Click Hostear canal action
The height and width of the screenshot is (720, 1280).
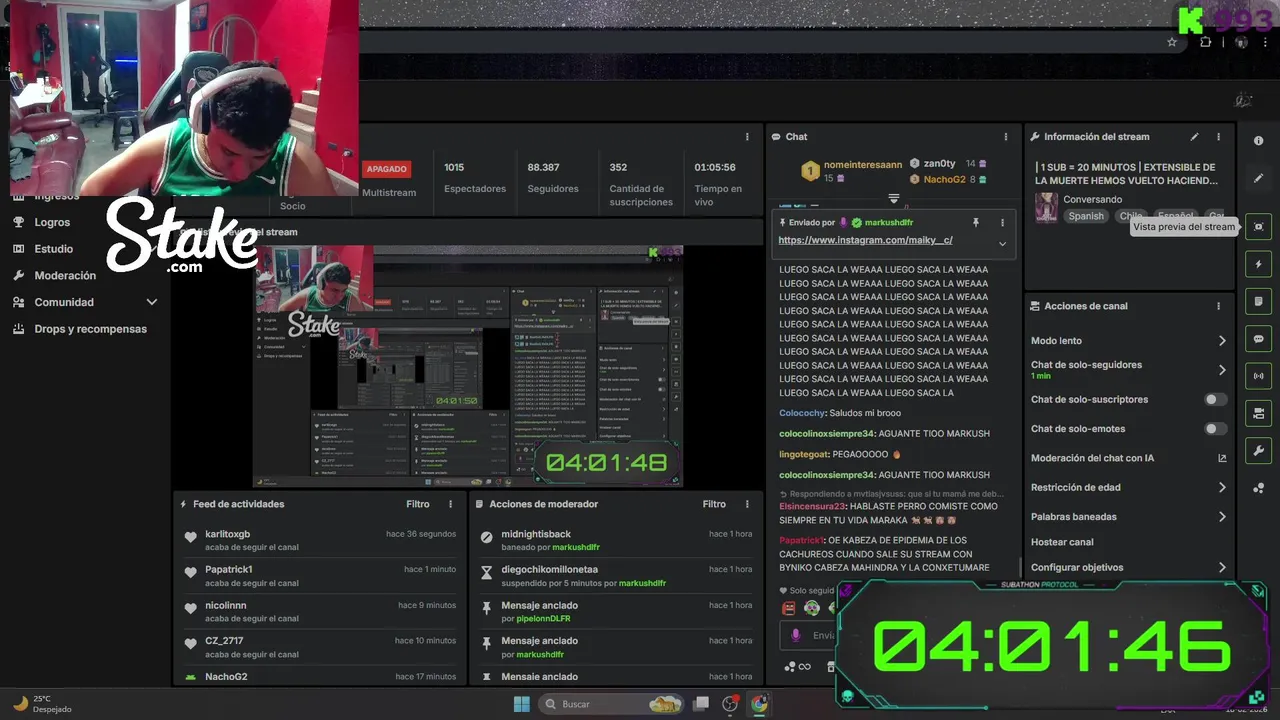pos(1062,542)
